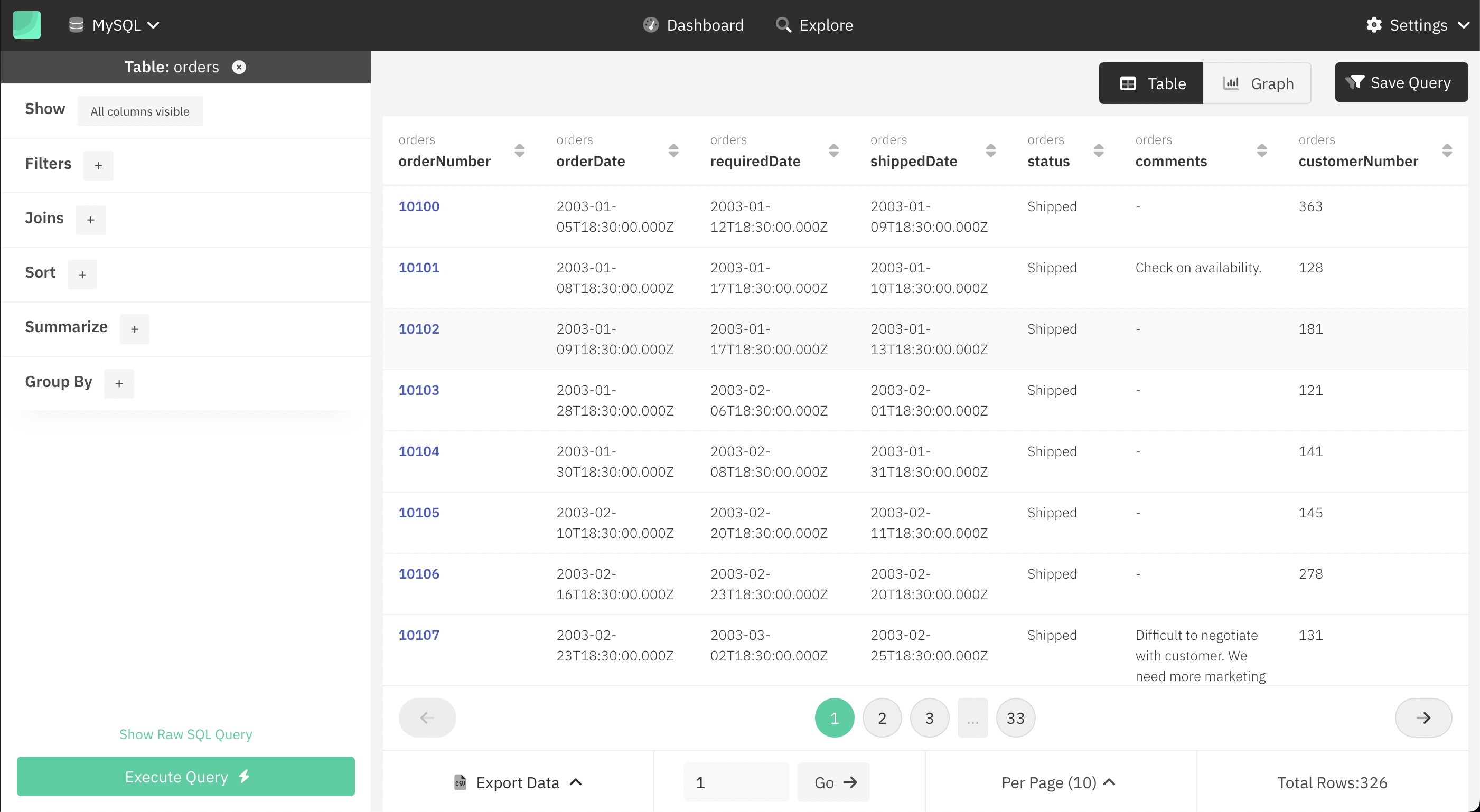Sort by the customerNumber column arrows
Screen dimensions: 1480x812
[1447, 150]
